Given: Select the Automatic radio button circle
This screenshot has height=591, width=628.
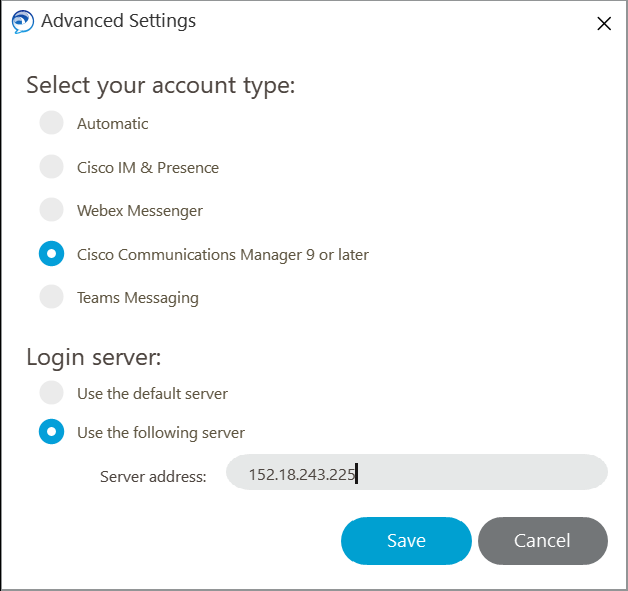Looking at the screenshot, I should [51, 123].
